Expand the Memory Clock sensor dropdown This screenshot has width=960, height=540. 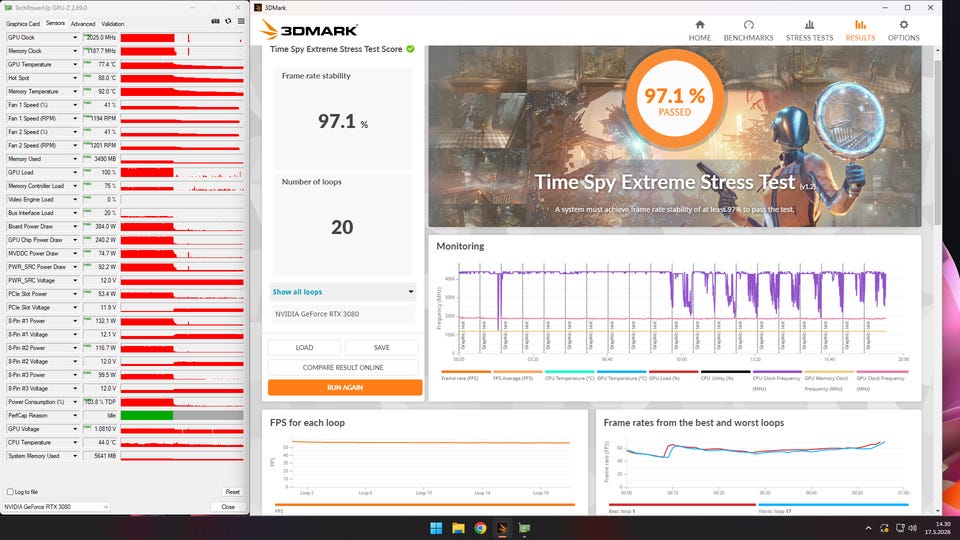click(75, 51)
